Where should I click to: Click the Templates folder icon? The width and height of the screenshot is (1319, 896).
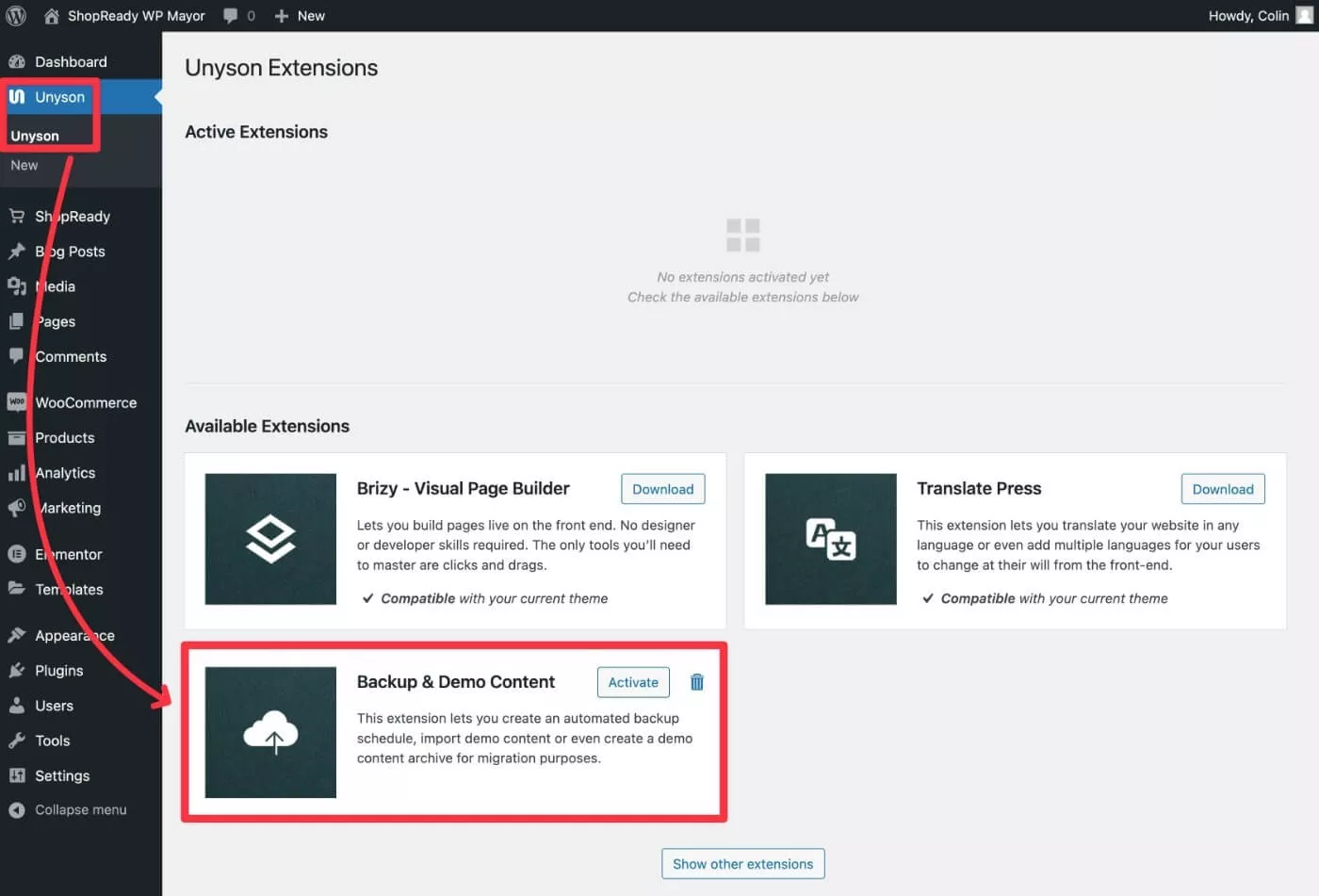point(17,589)
